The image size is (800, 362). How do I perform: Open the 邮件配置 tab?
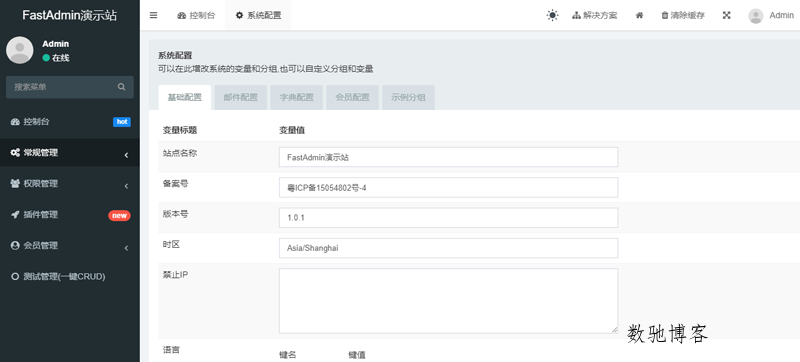241,97
